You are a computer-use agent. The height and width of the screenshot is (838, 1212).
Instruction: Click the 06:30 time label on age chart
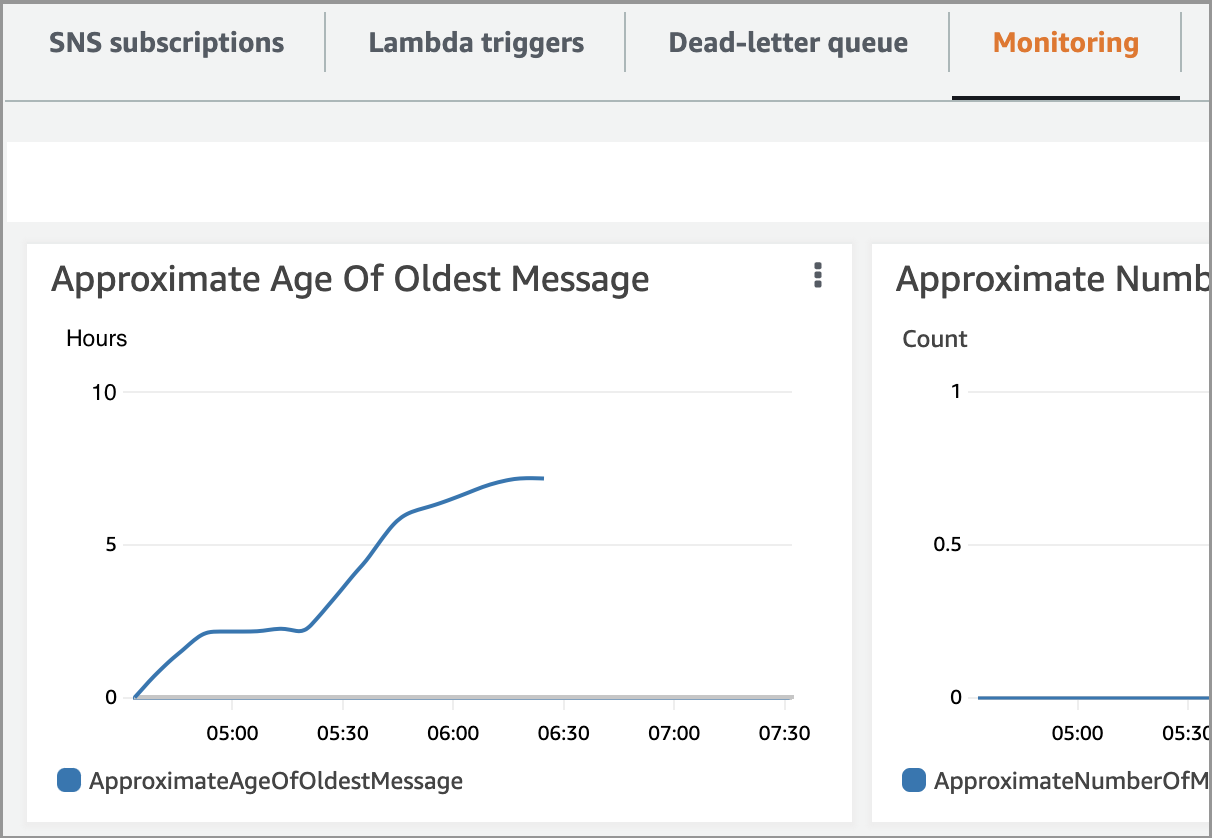click(563, 733)
